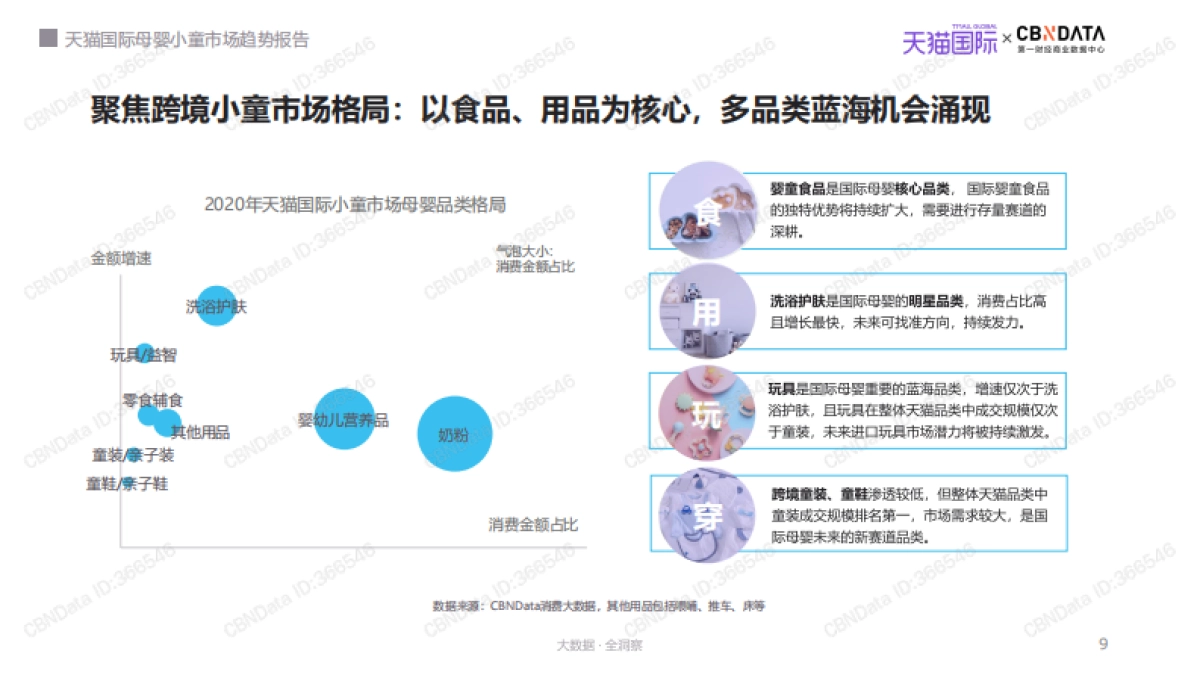This screenshot has width=1200, height=675.
Task: Click the 穿 category circle icon
Action: 704,512
